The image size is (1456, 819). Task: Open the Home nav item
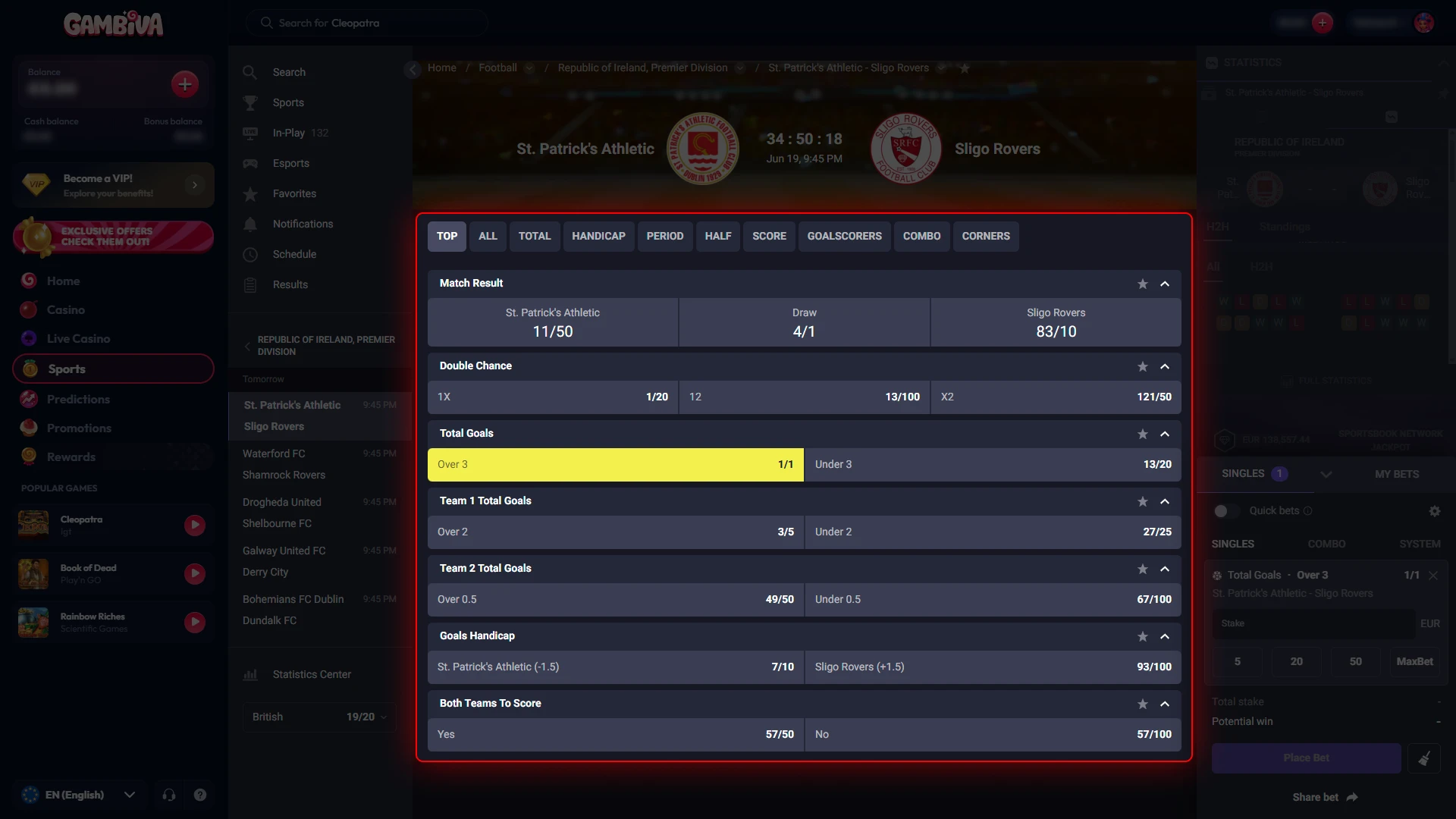(63, 281)
